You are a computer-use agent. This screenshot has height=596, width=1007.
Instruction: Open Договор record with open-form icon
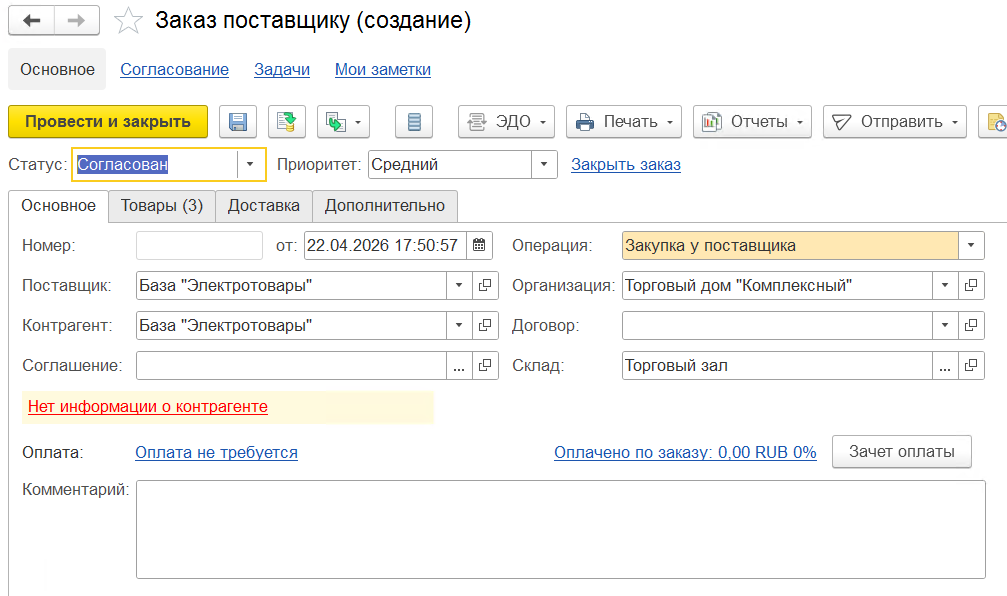(x=971, y=326)
